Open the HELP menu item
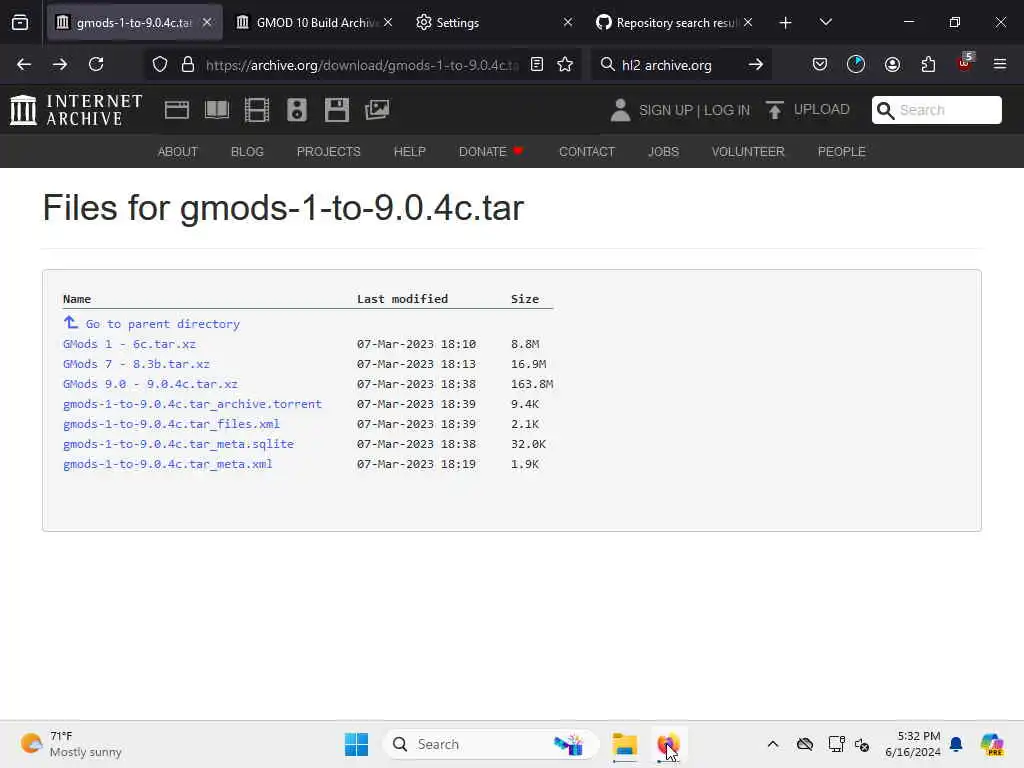Image resolution: width=1024 pixels, height=768 pixels. pos(409,152)
